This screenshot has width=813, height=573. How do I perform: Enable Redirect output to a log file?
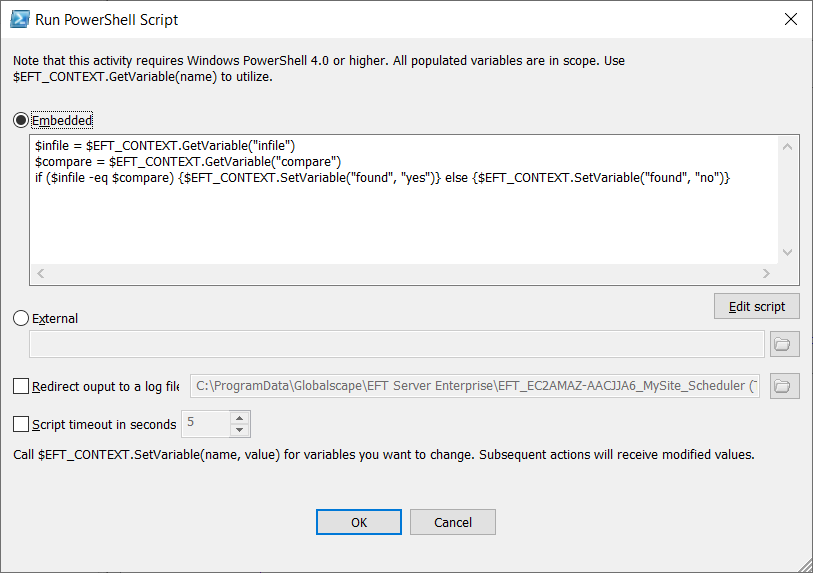[x=21, y=386]
